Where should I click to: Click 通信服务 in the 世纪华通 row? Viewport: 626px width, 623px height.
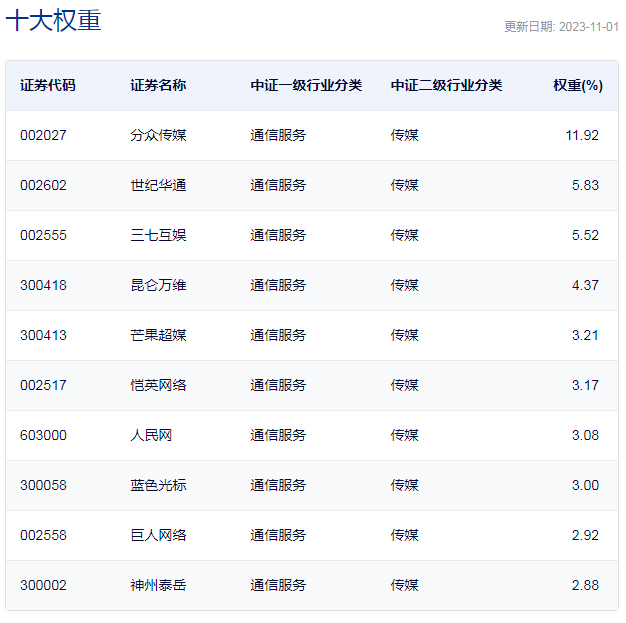(278, 186)
